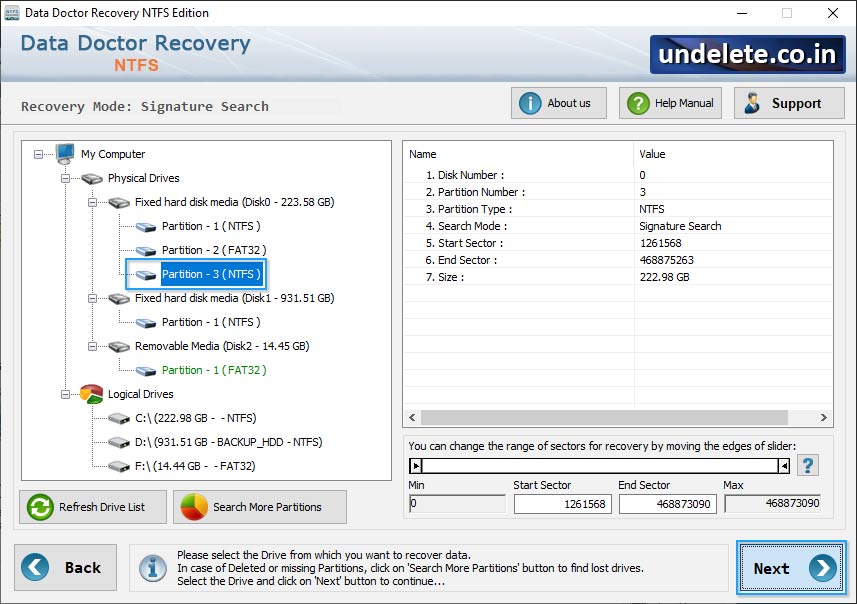857x604 pixels.
Task: Collapse the My Computer tree node
Action: 36,154
